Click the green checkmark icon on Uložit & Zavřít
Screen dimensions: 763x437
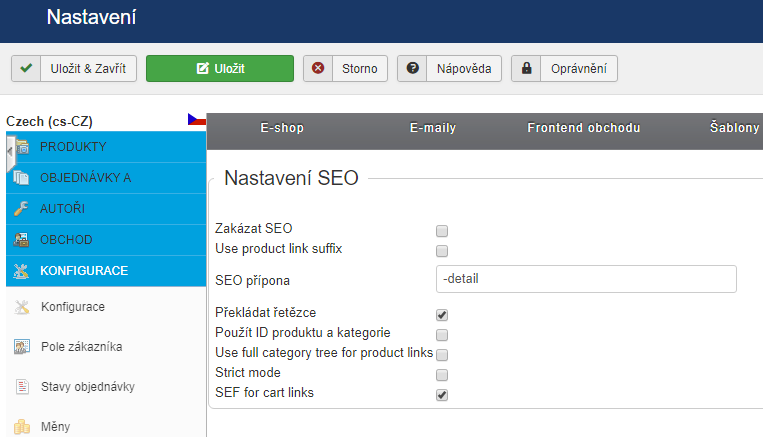(26, 68)
